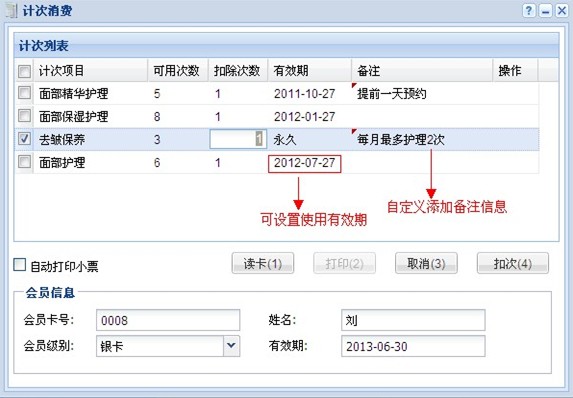Click the 扣除次数 column header
The height and width of the screenshot is (398, 573).
point(237,71)
